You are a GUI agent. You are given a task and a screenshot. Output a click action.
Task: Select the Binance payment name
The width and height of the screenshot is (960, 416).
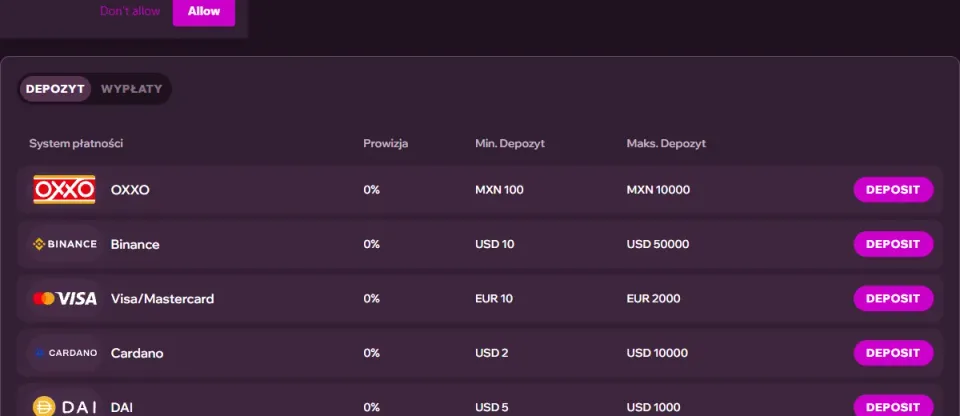point(135,244)
